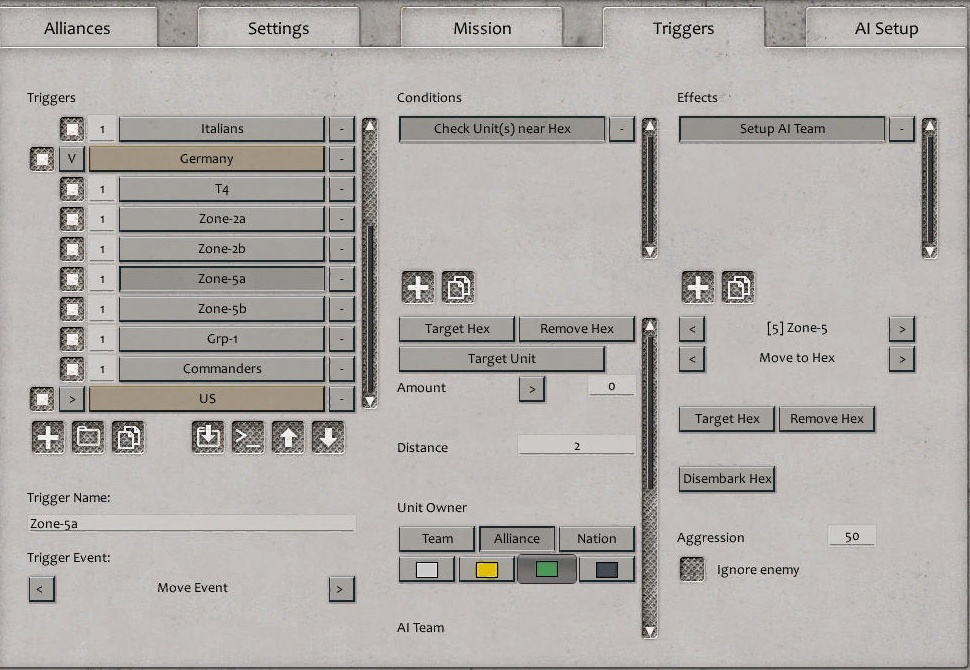Choose the yellow owner color

click(487, 569)
